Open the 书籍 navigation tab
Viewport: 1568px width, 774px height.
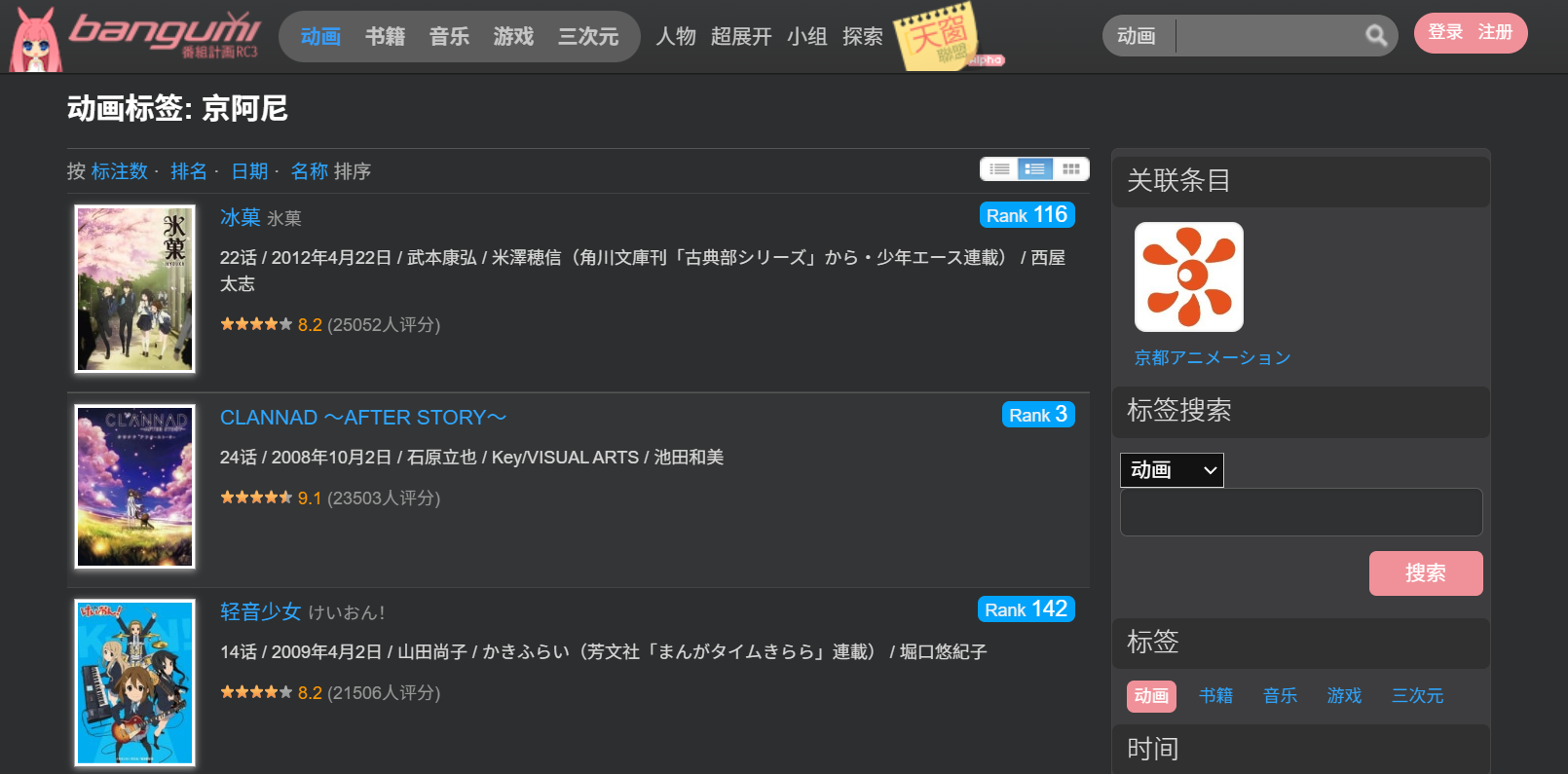pyautogui.click(x=385, y=37)
